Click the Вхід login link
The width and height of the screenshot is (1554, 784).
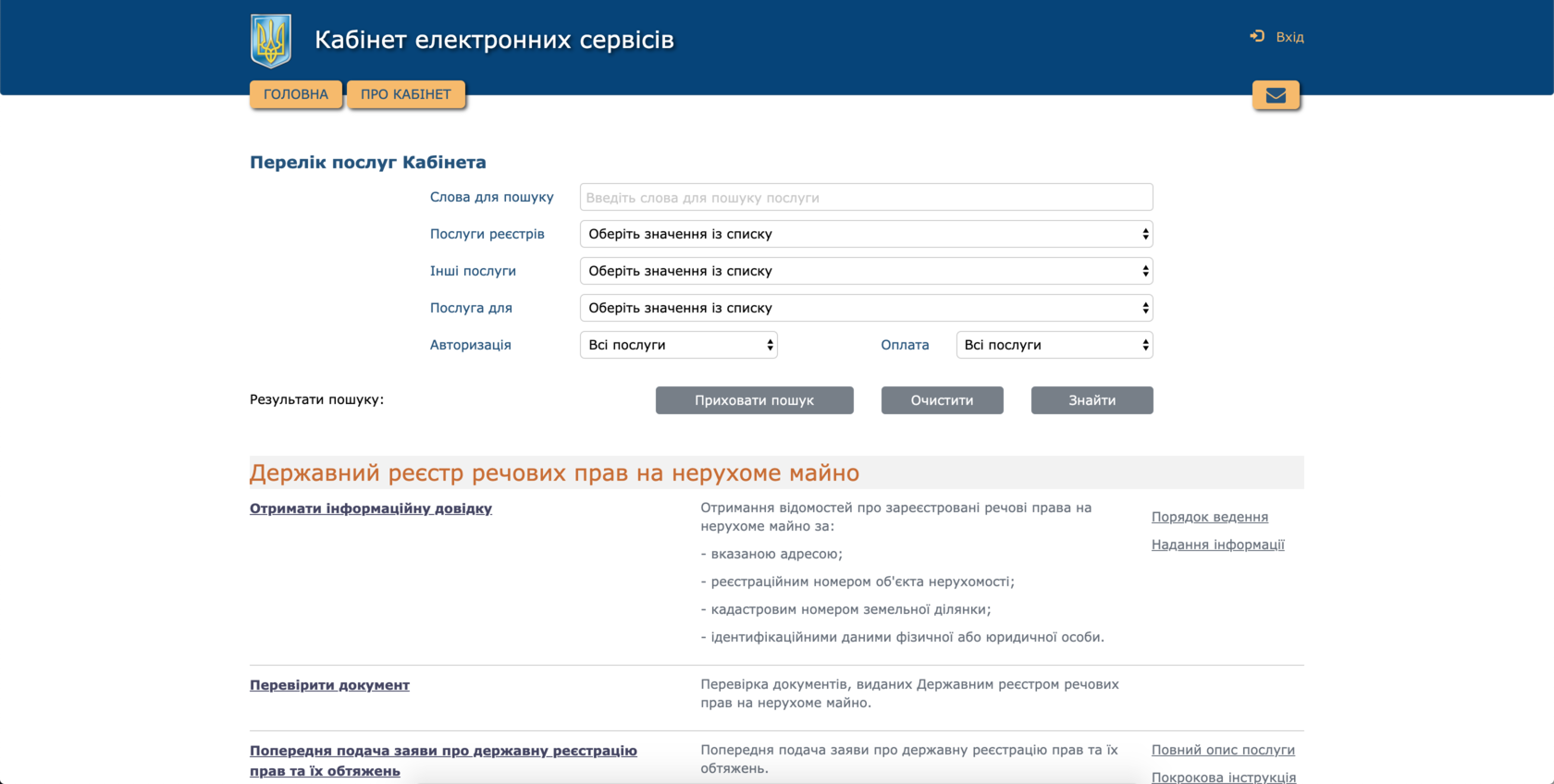tap(1289, 37)
